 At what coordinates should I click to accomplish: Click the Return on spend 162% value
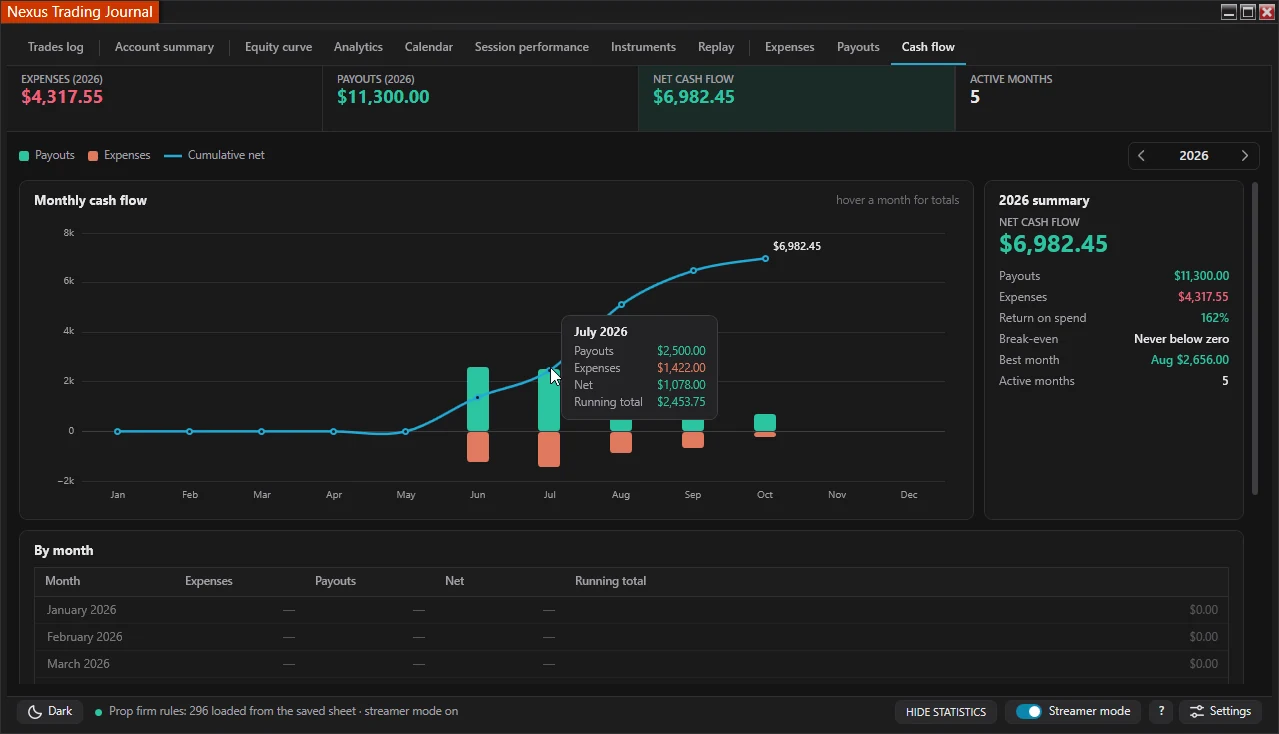pos(1215,318)
